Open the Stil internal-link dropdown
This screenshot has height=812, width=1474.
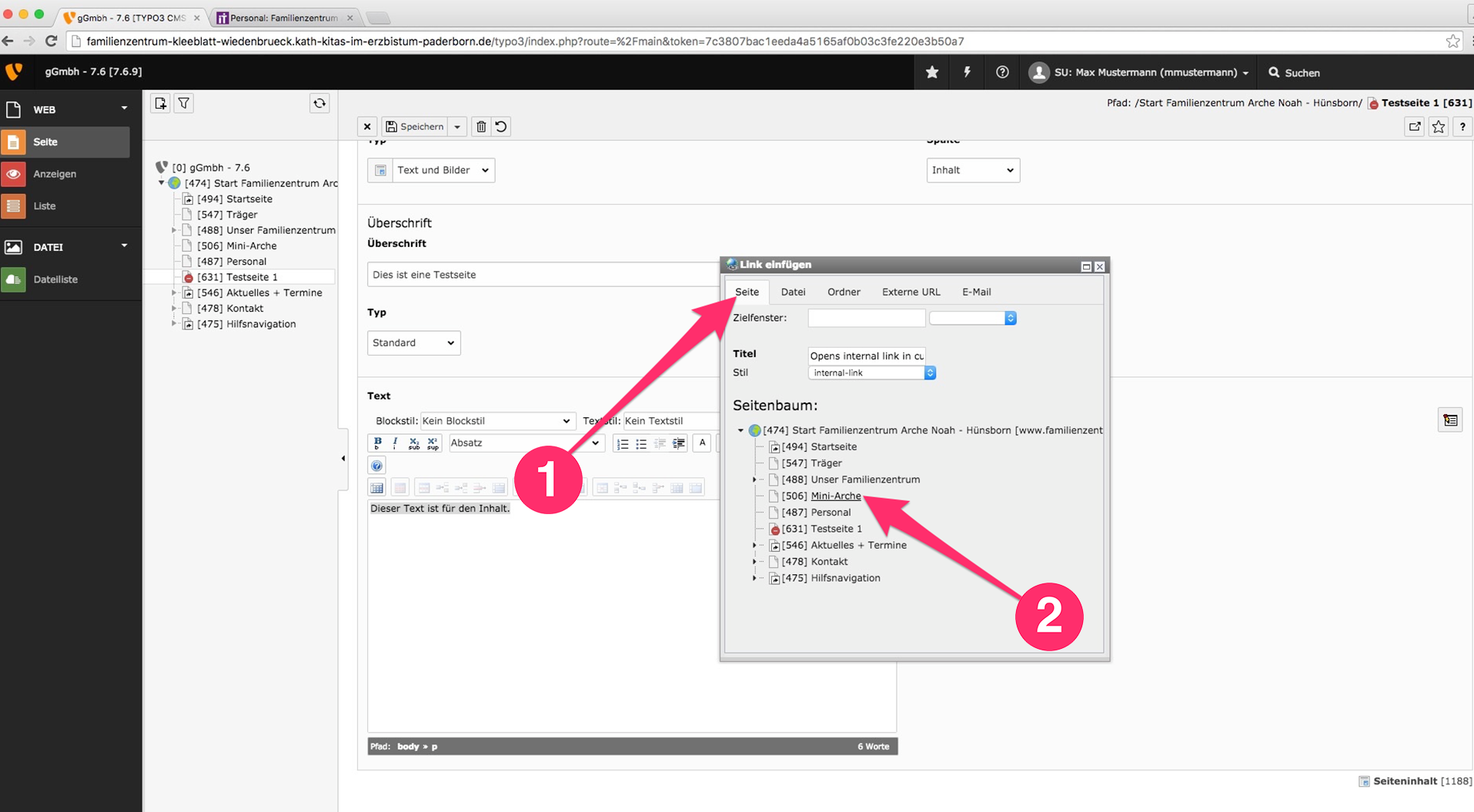pos(871,373)
